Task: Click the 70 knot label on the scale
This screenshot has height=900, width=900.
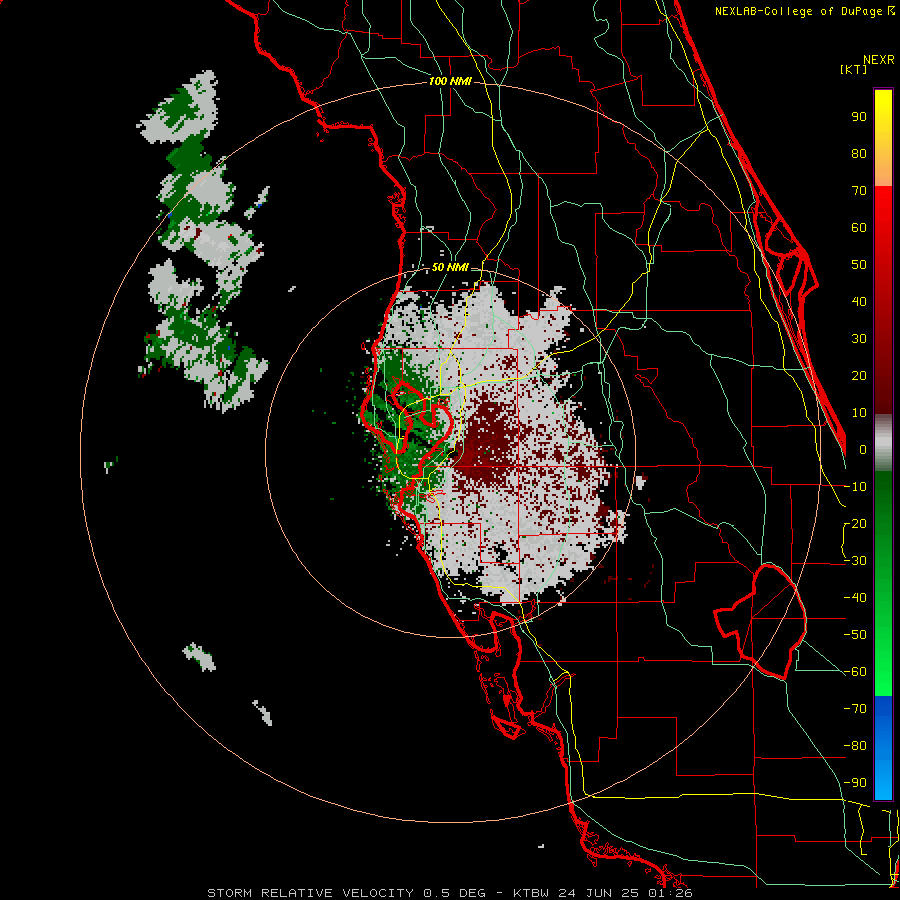Action: click(x=859, y=191)
